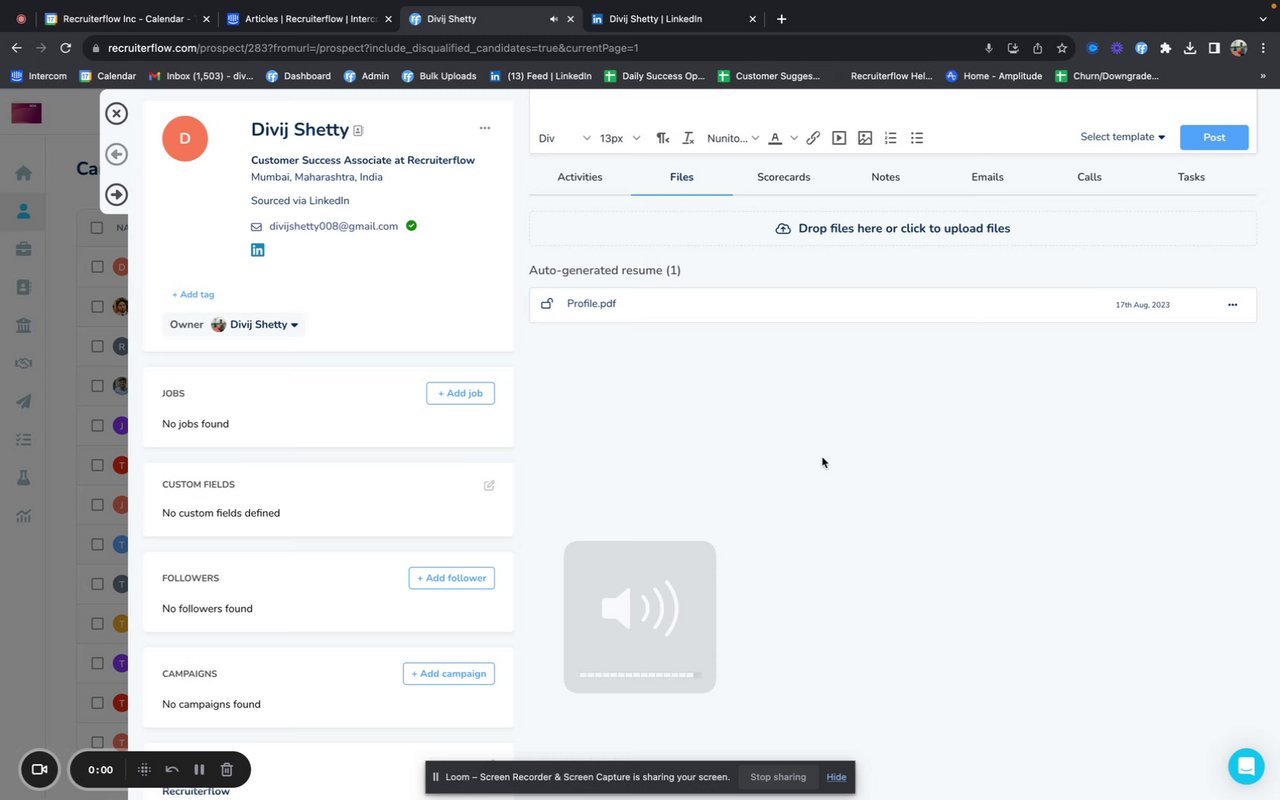Click the lock icon beside Profile.pdf
1280x800 pixels.
click(x=547, y=304)
